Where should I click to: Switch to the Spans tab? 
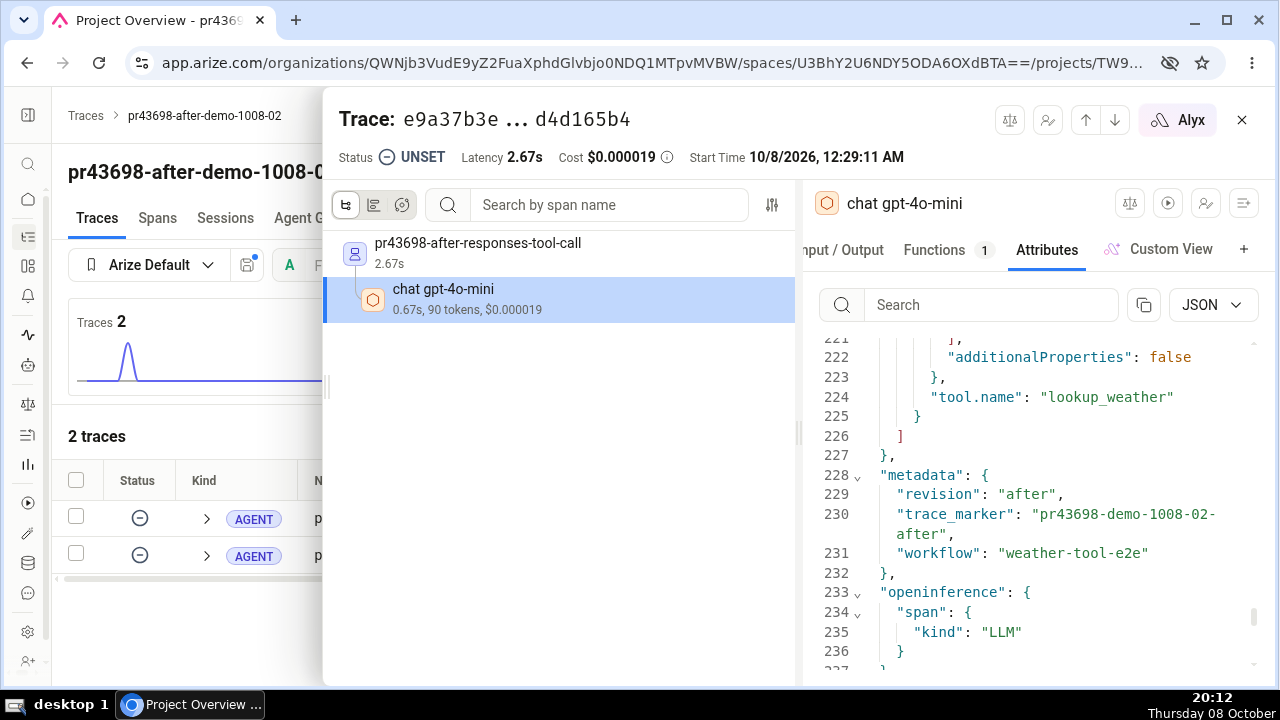pyautogui.click(x=157, y=218)
